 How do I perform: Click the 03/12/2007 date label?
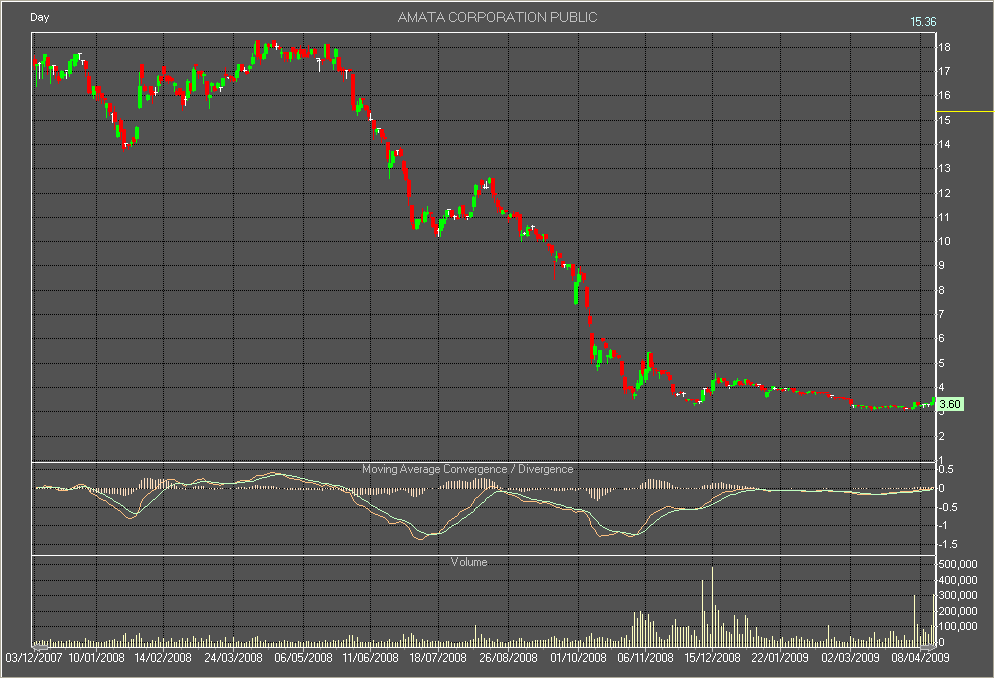coord(34,657)
